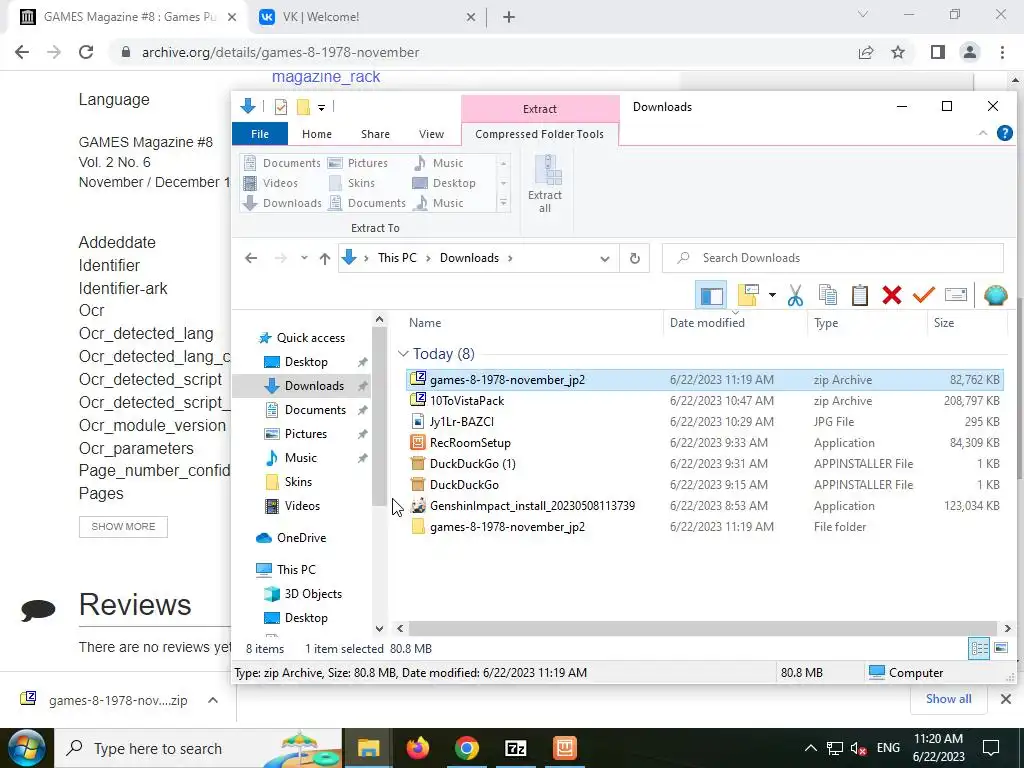Open the downloaded zip item menu chevron
This screenshot has width=1024, height=768.
coord(213,700)
